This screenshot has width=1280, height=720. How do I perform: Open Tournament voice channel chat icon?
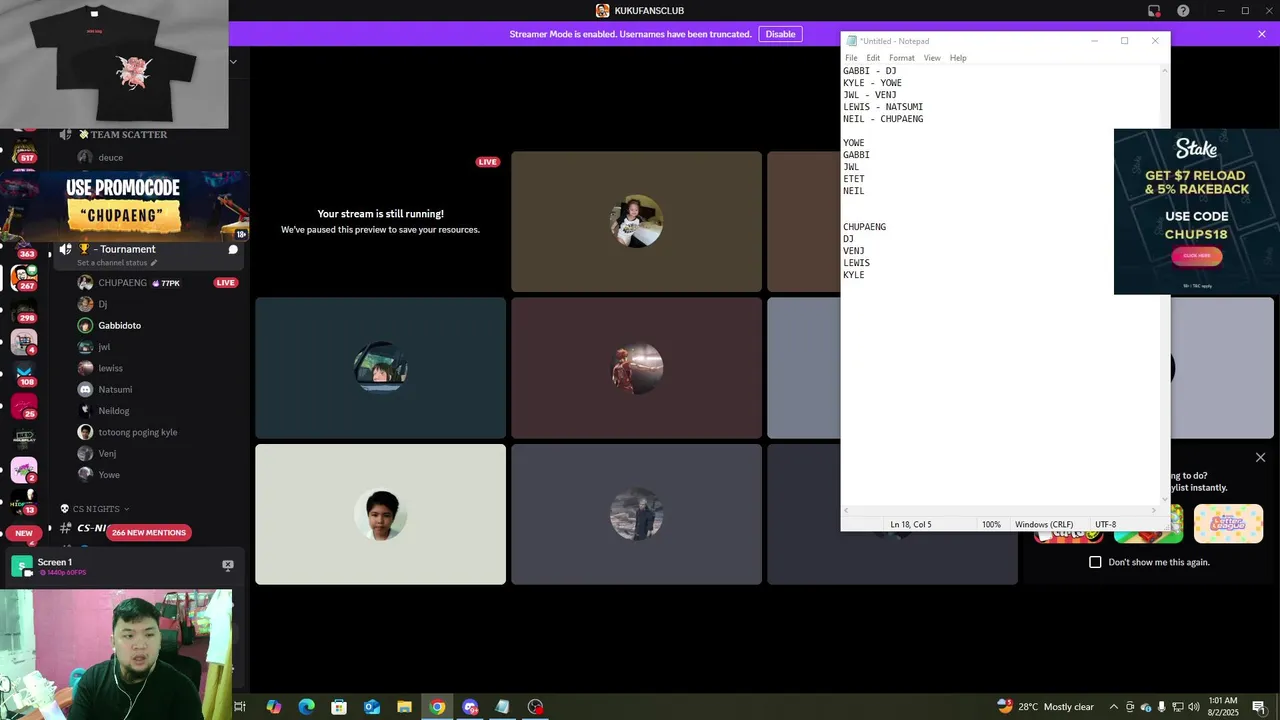click(x=233, y=249)
